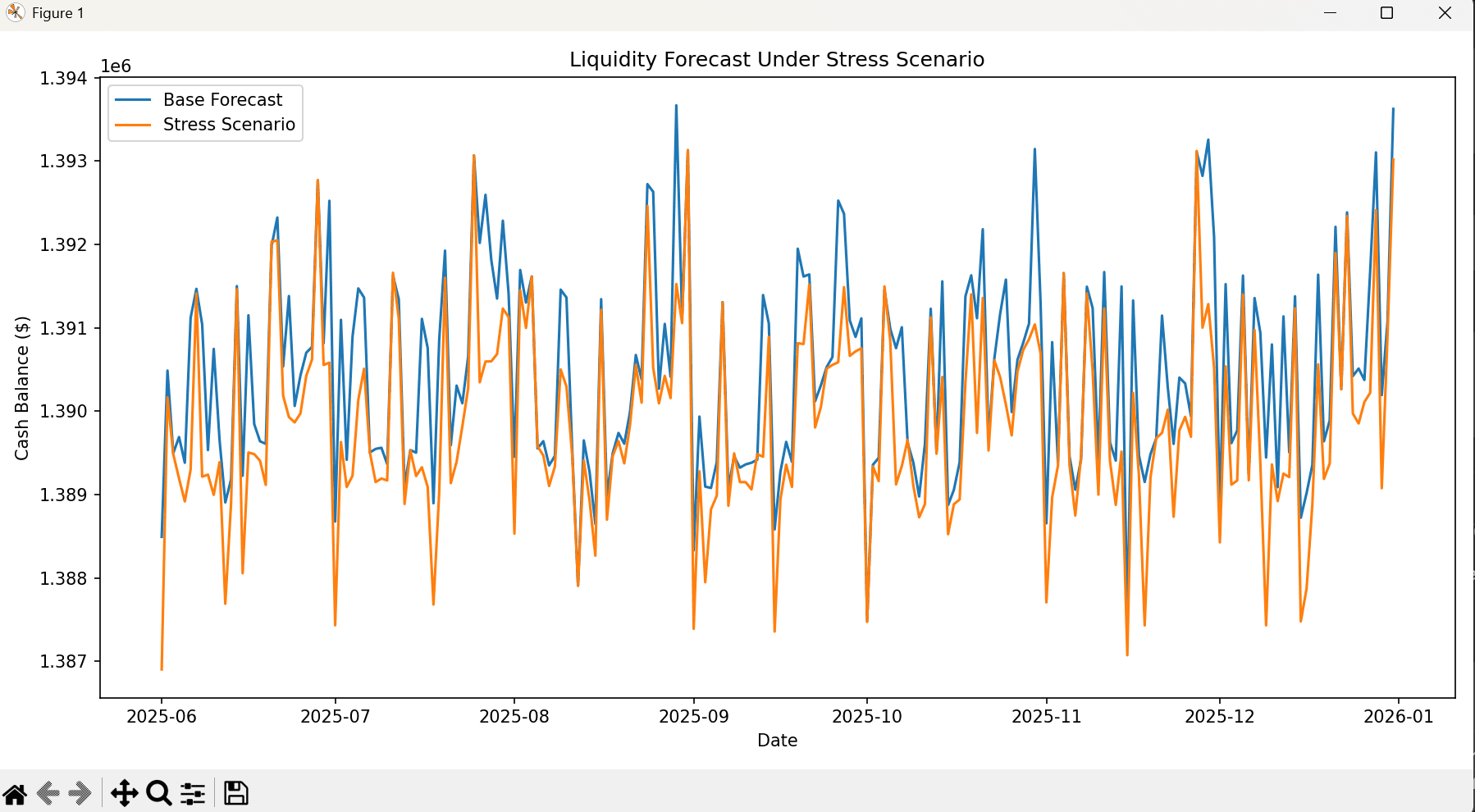This screenshot has height=812, width=1475.
Task: Click the chart title Liquidity Forecast
Action: tap(777, 59)
